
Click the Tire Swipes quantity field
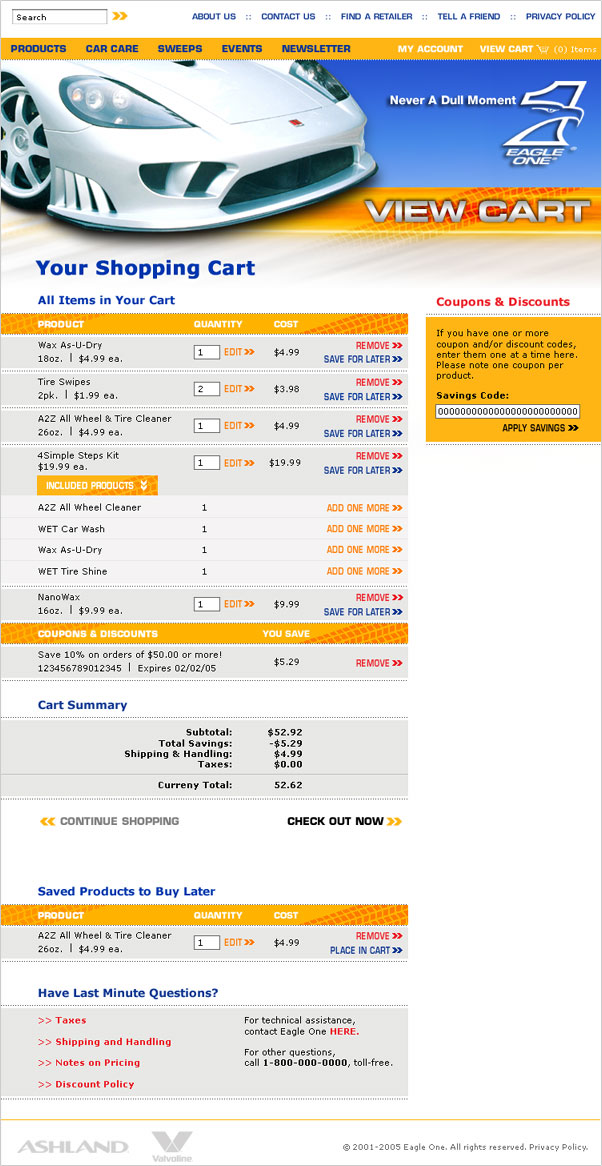[x=207, y=389]
